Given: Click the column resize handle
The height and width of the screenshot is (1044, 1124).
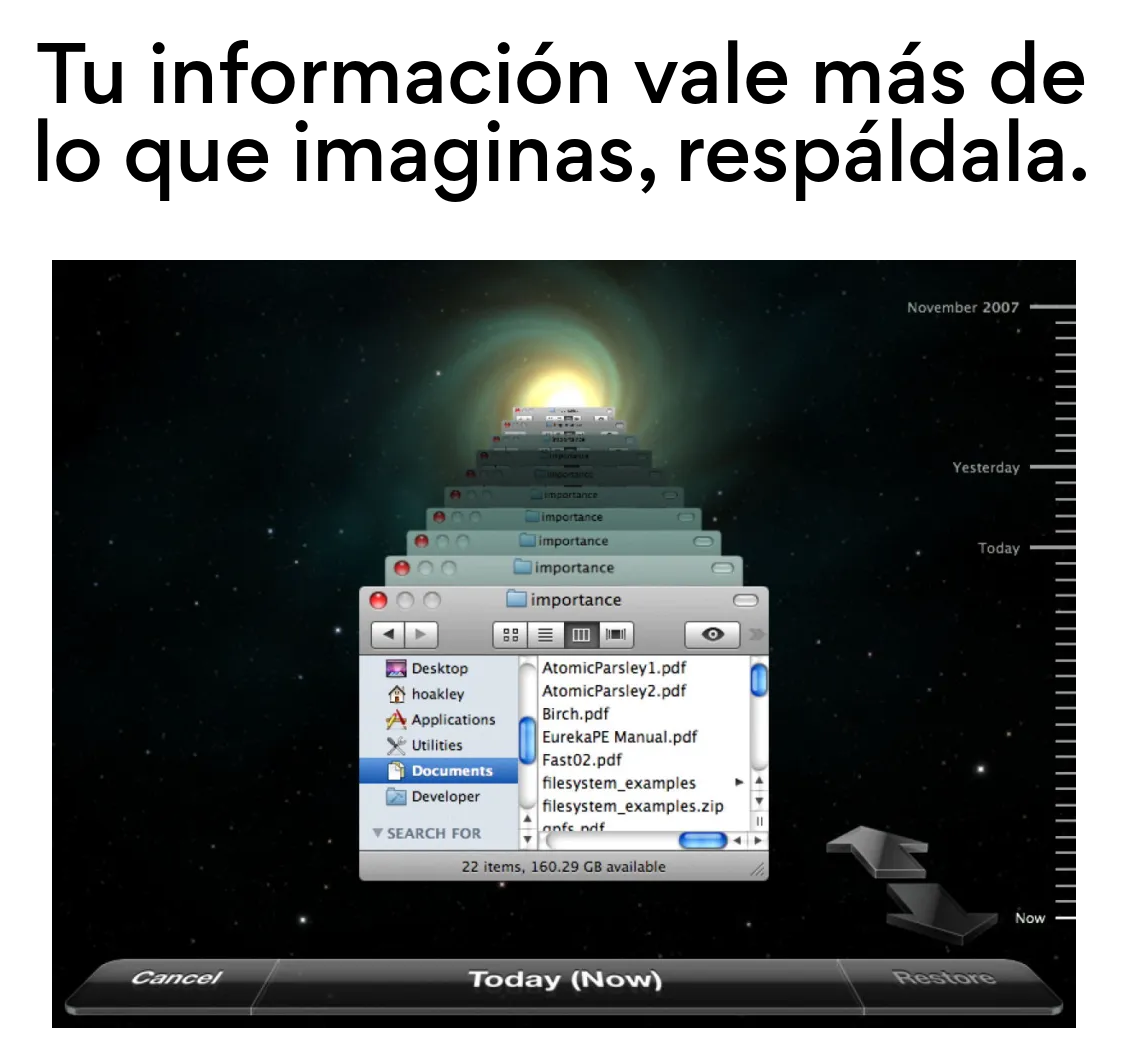Looking at the screenshot, I should (x=759, y=821).
